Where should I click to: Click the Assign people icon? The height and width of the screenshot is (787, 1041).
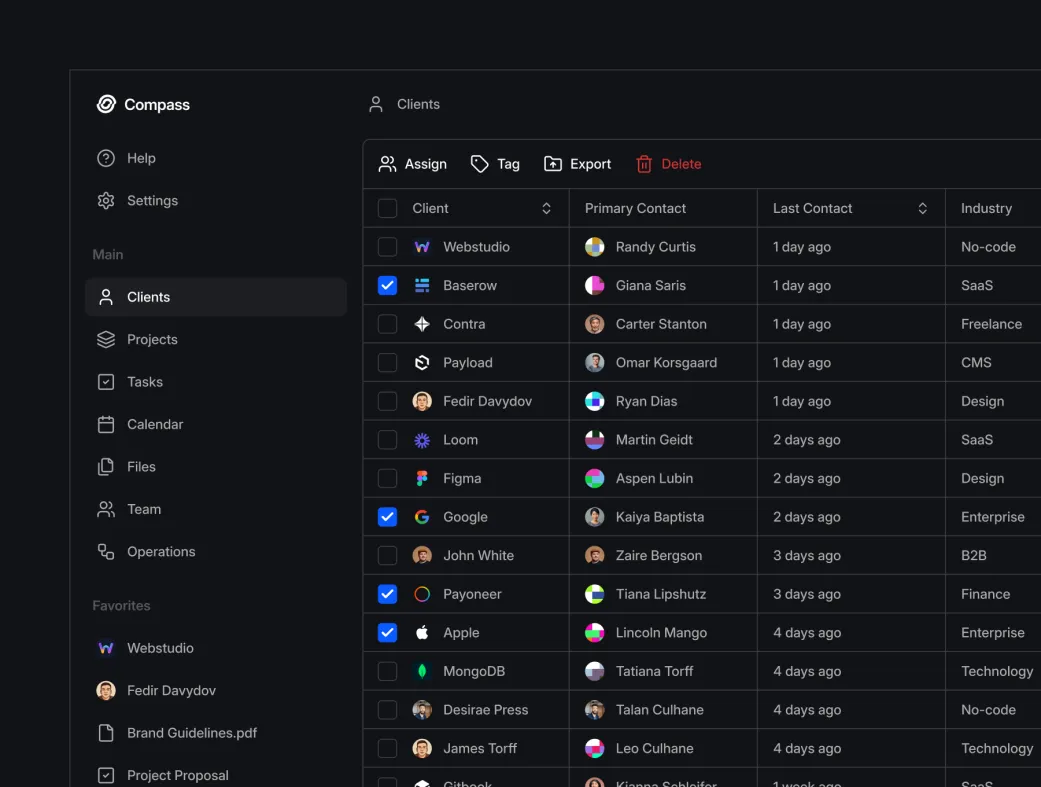(387, 164)
